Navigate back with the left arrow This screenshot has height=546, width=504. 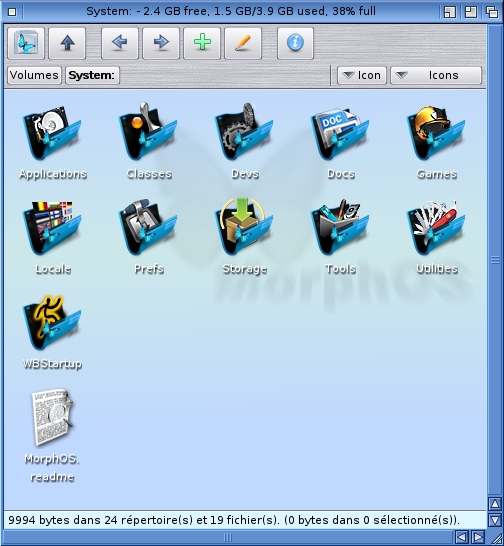[x=120, y=43]
